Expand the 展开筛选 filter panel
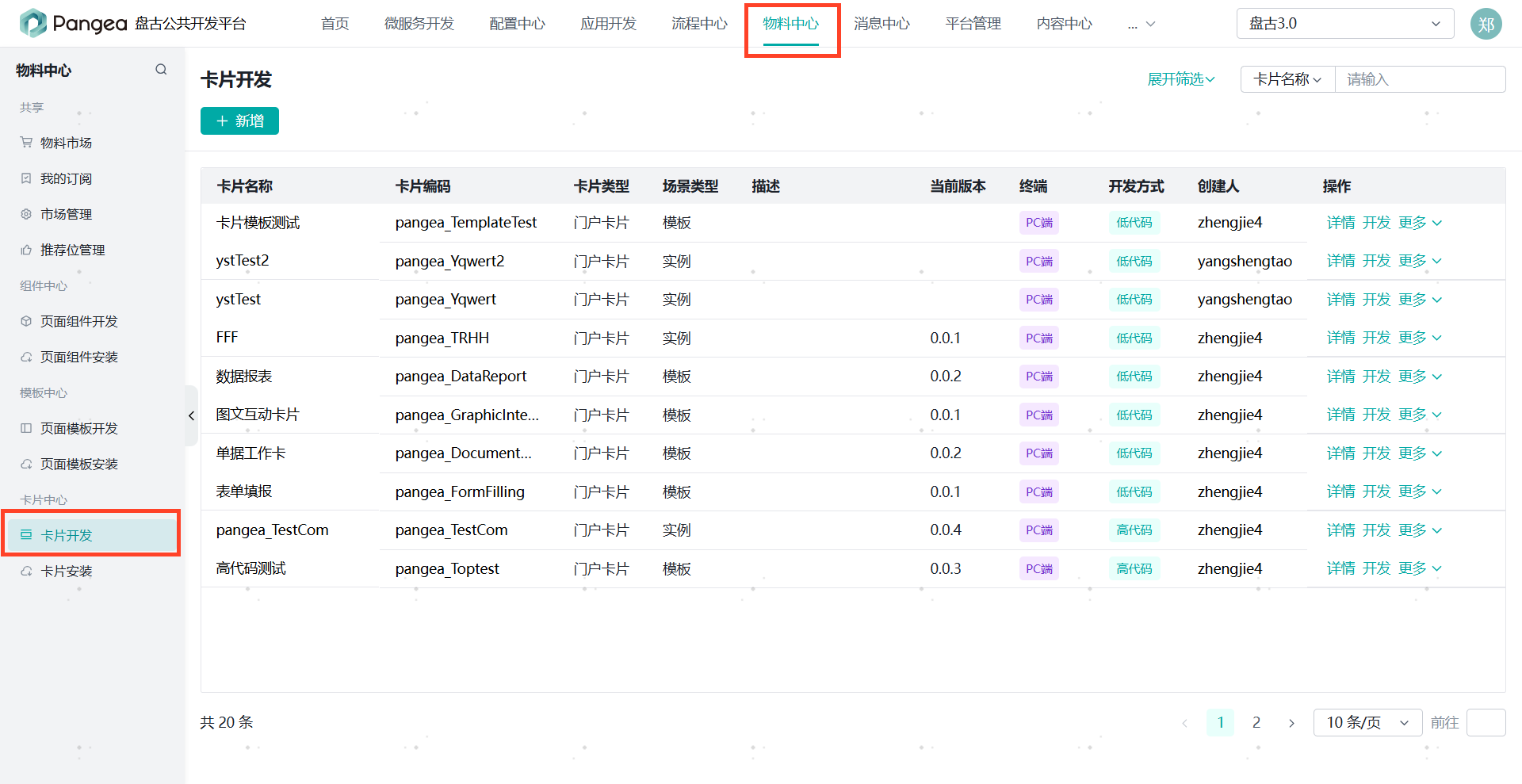Image resolution: width=1522 pixels, height=784 pixels. pos(1180,79)
